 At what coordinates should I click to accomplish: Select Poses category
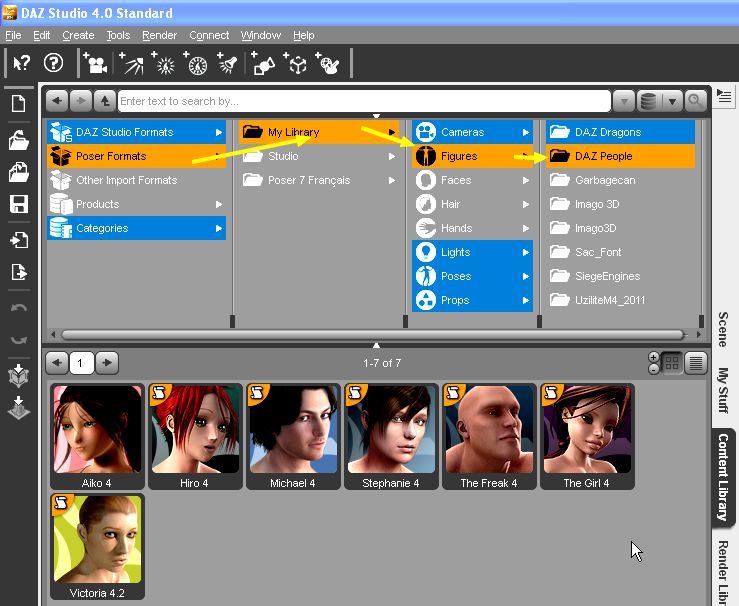(x=472, y=276)
